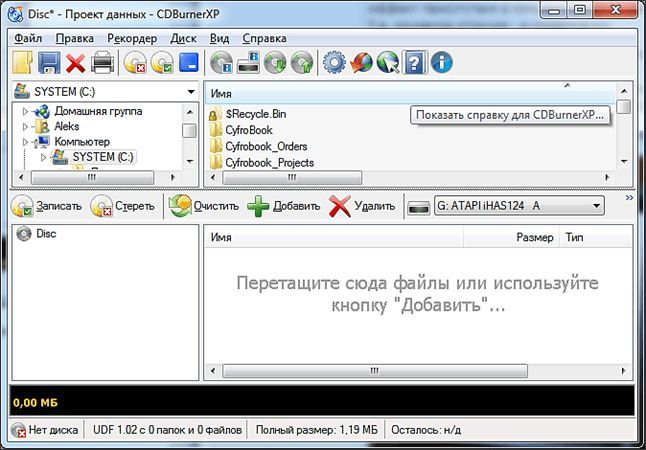
Task: Click project list horizontal scrollbar right arrow
Action: coord(624,370)
